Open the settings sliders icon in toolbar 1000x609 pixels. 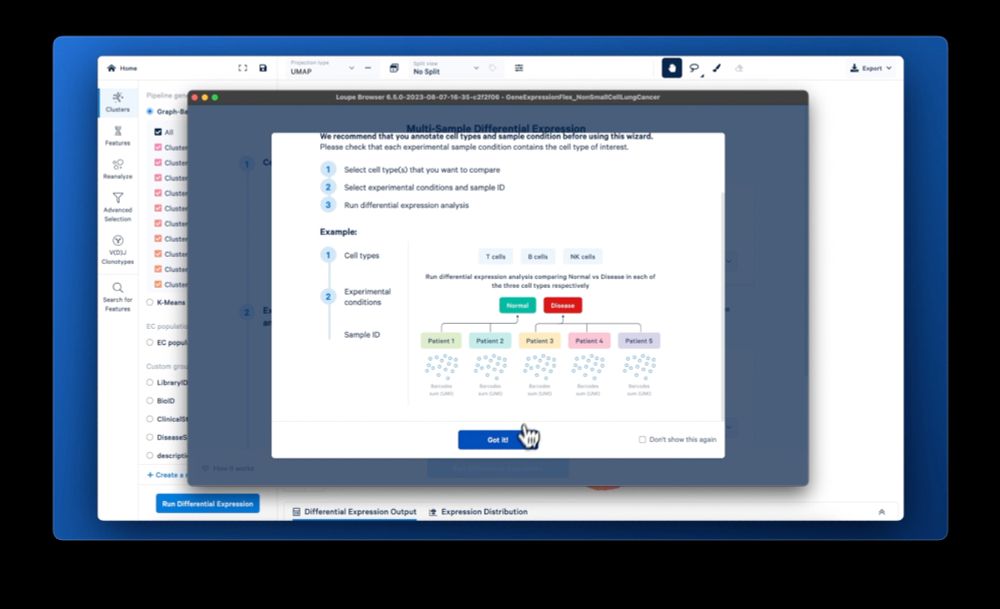tap(519, 68)
